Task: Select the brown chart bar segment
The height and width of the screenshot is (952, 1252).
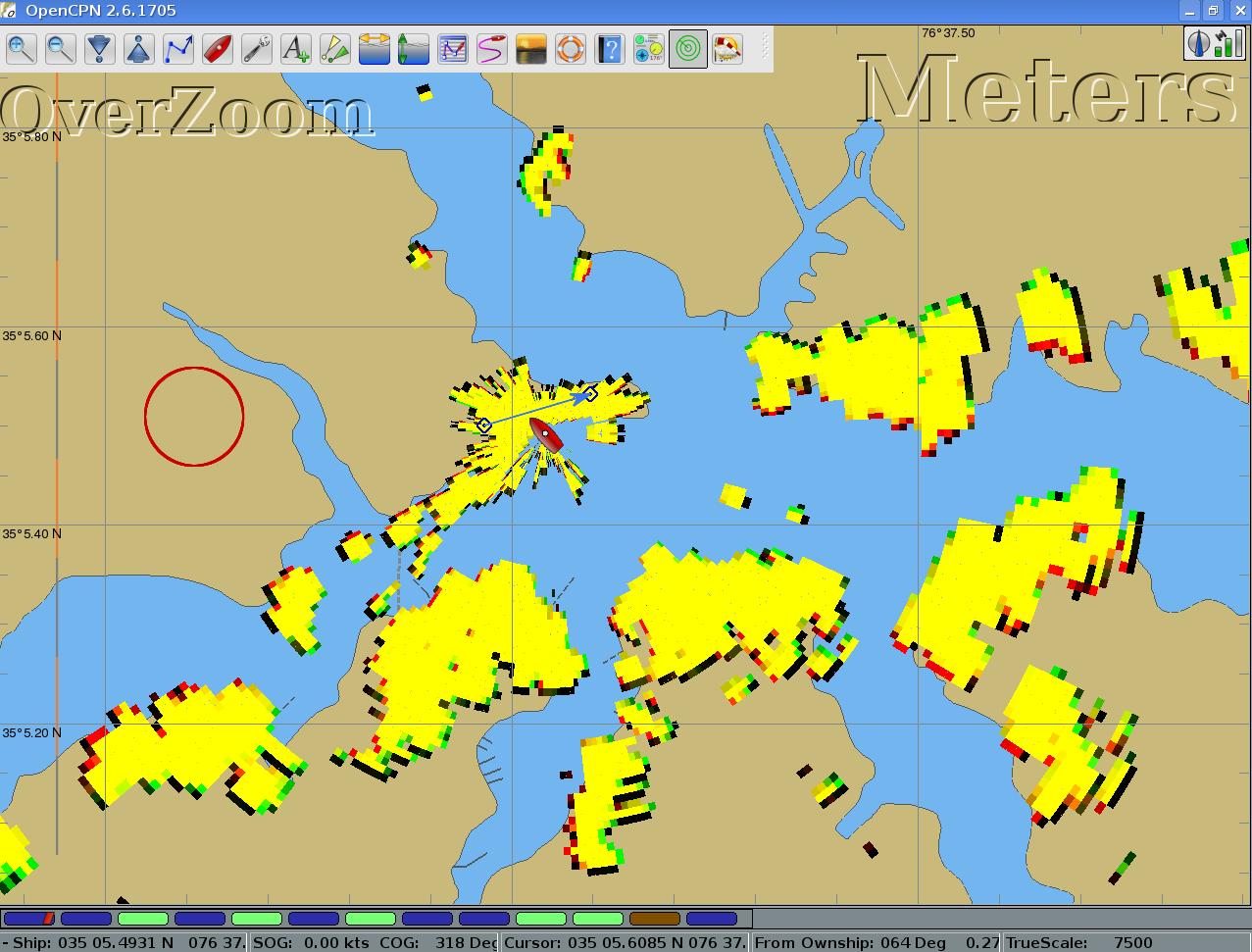Action: [655, 919]
